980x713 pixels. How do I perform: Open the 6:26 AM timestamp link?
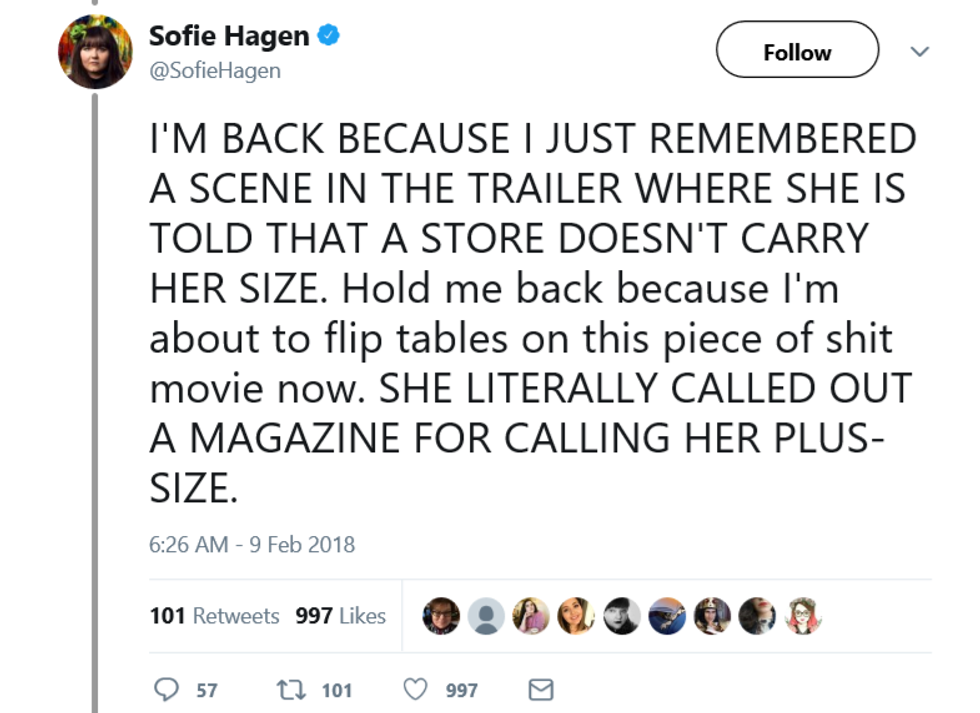pos(250,545)
